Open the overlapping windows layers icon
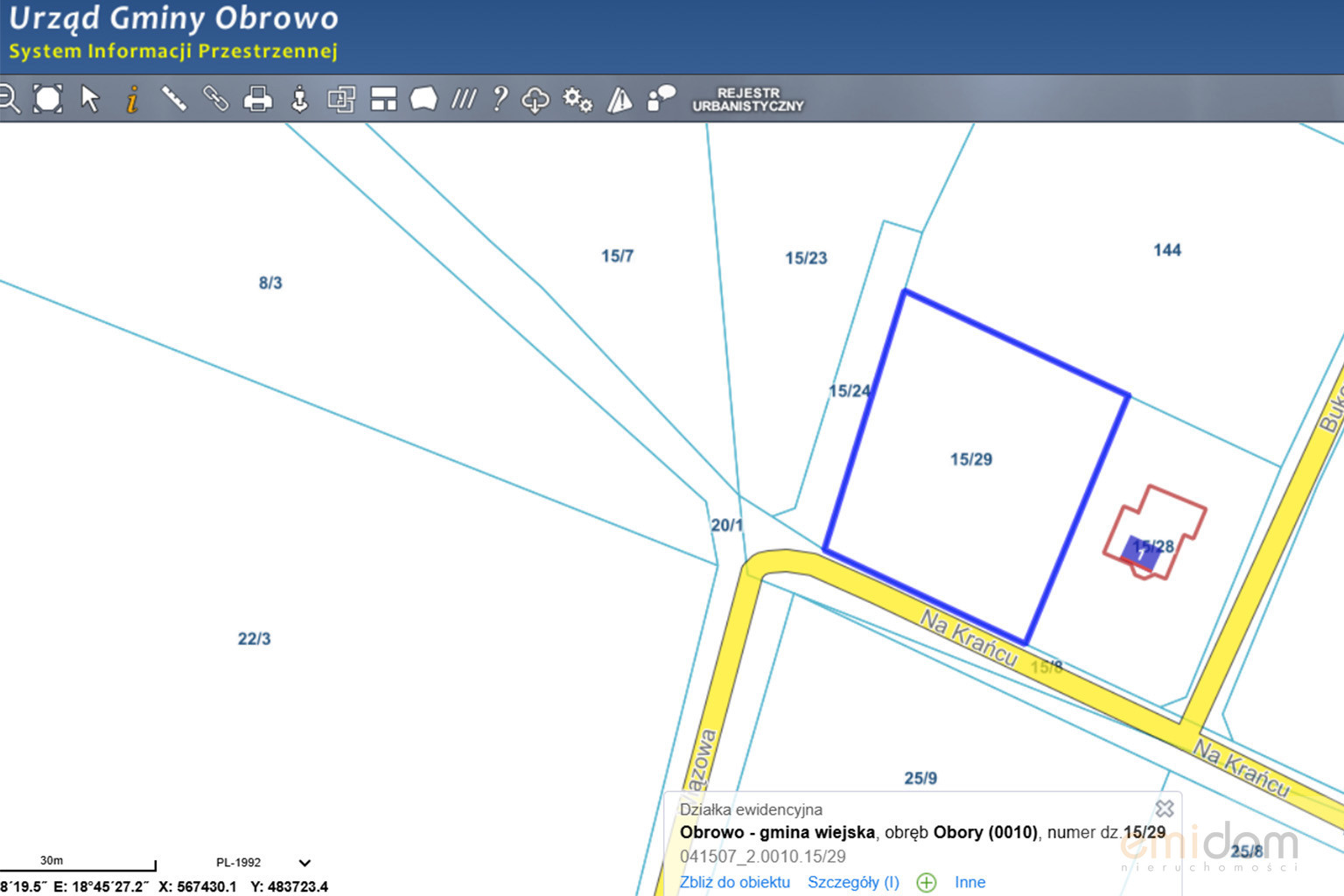The width and height of the screenshot is (1344, 896). pyautogui.click(x=341, y=99)
